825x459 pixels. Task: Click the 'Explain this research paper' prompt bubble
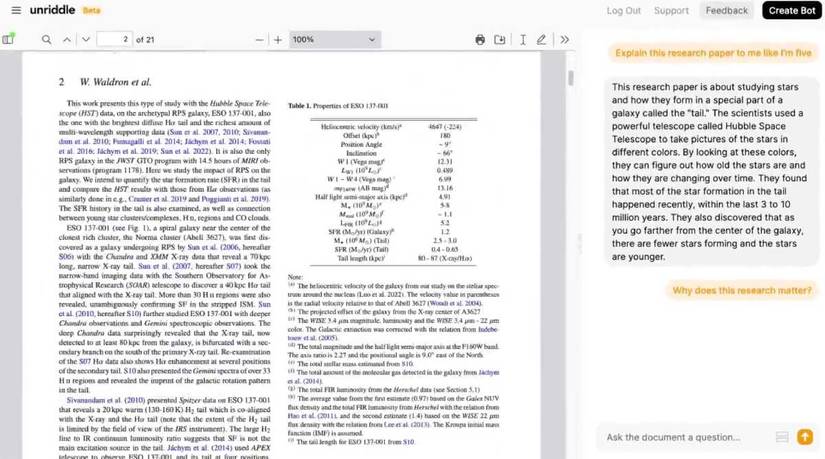pyautogui.click(x=713, y=53)
